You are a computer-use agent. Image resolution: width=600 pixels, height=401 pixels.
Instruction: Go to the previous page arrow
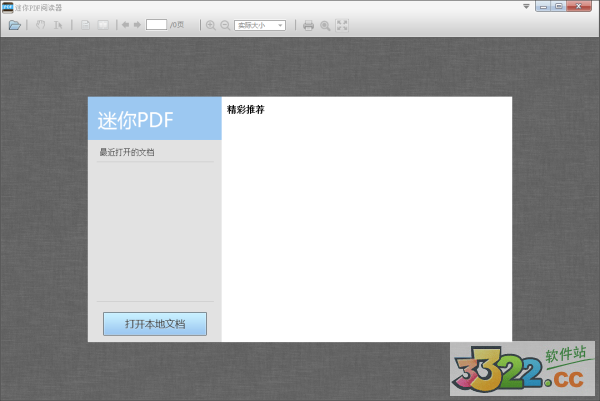tap(126, 25)
